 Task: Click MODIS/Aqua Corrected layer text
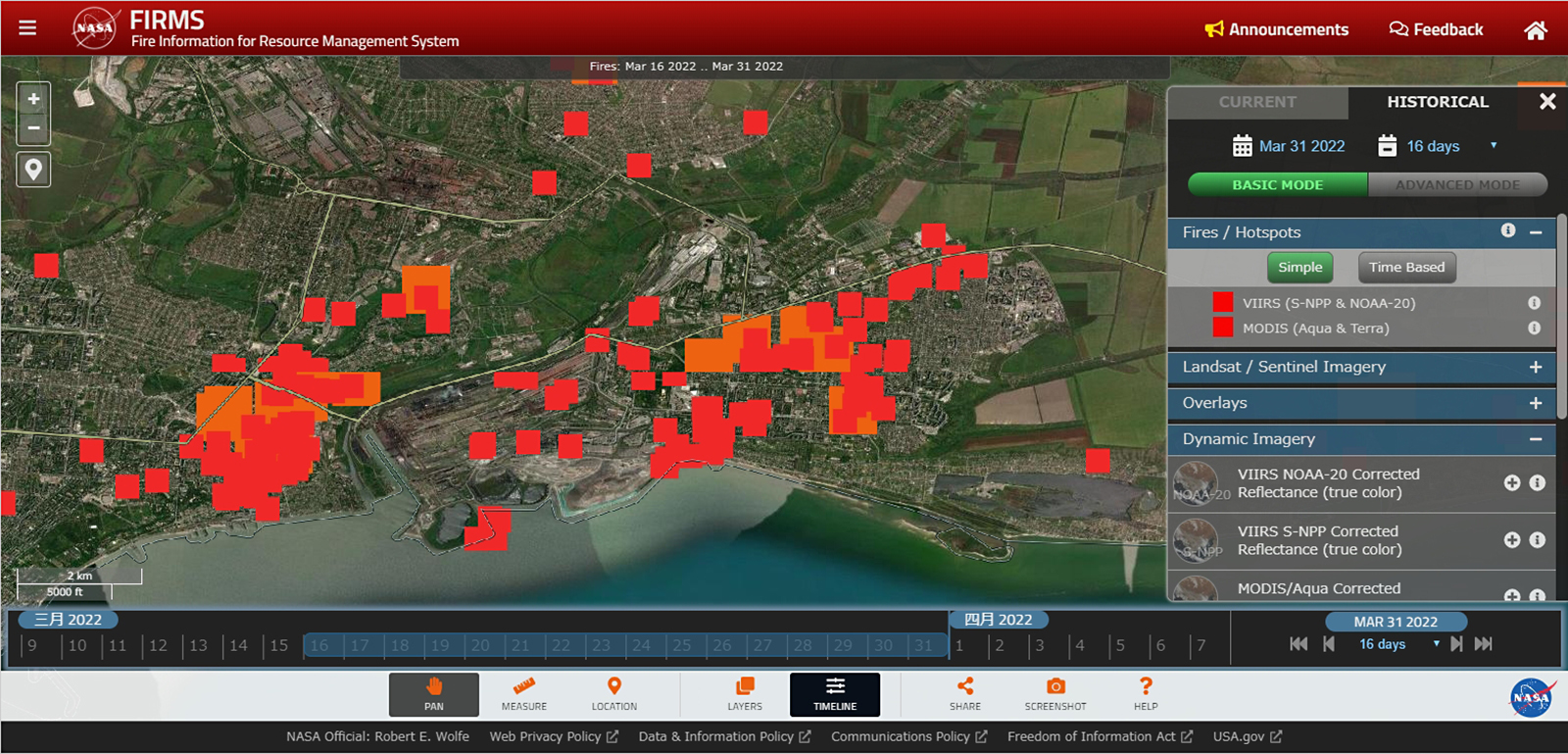coord(1319,588)
